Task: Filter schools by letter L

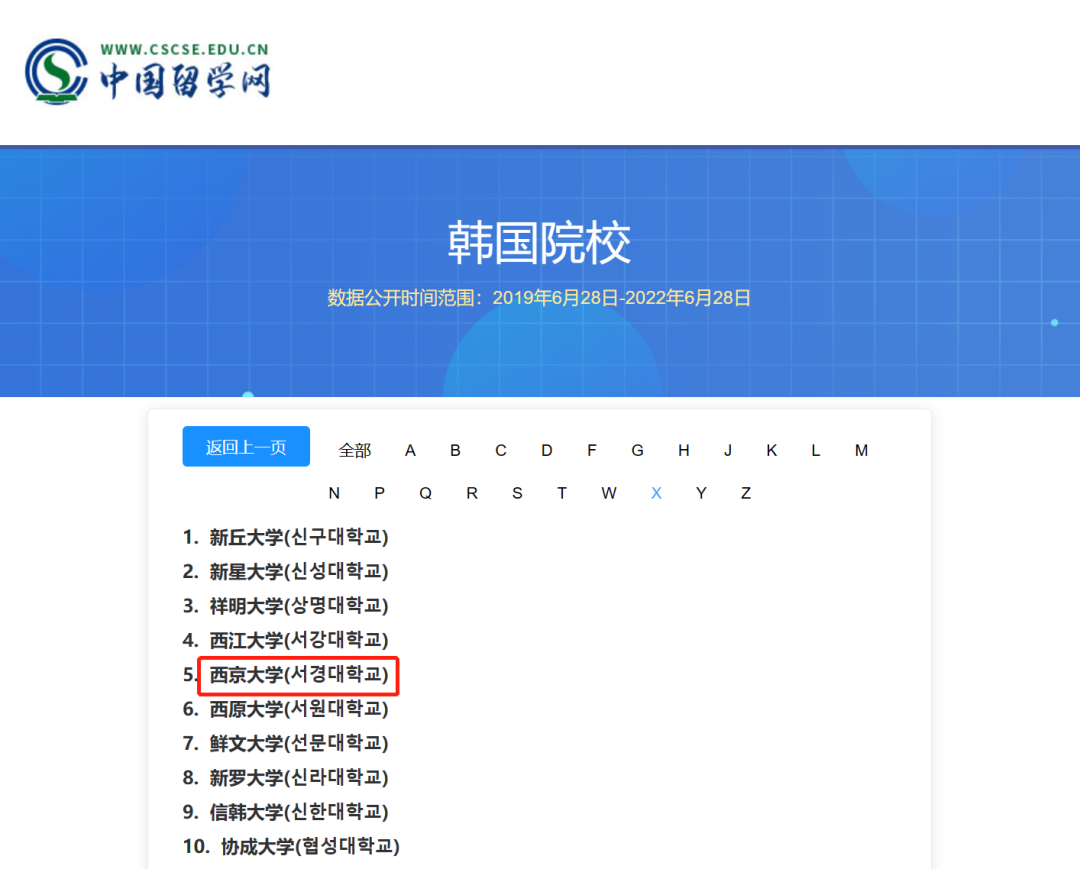Action: tap(816, 451)
